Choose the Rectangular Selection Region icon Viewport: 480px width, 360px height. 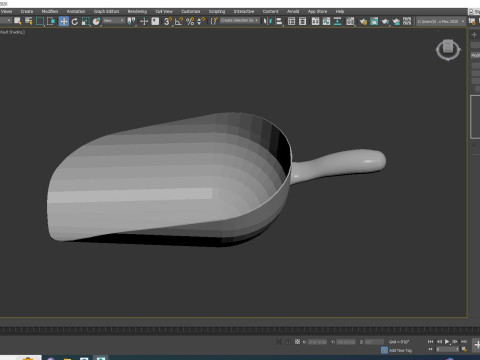pos(40,21)
